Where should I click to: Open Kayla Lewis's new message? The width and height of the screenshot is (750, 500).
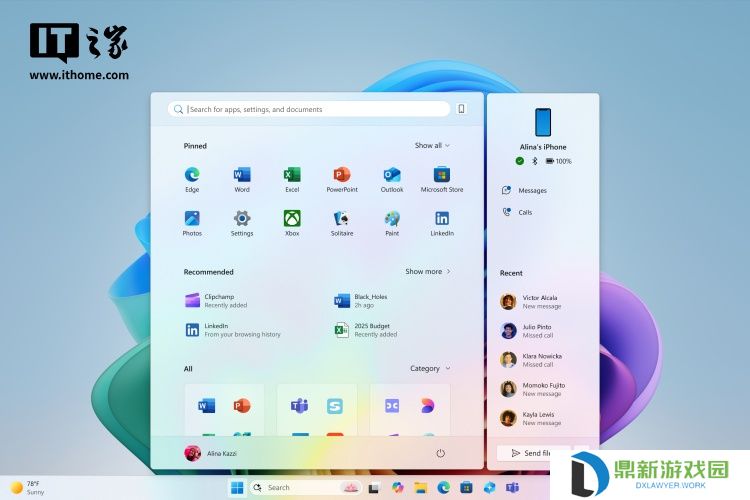(x=531, y=419)
